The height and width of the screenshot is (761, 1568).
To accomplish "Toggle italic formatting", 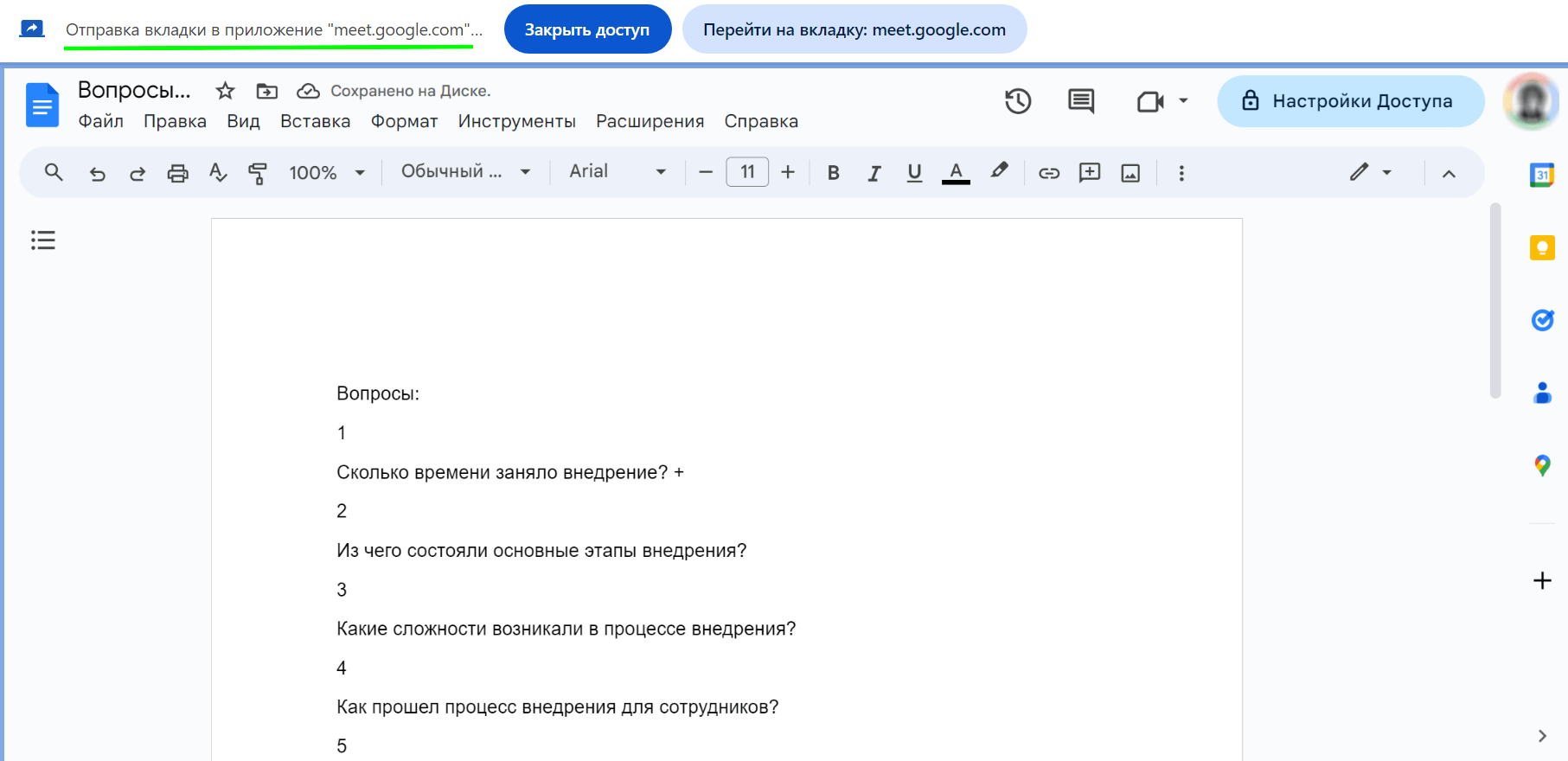I will 874,173.
